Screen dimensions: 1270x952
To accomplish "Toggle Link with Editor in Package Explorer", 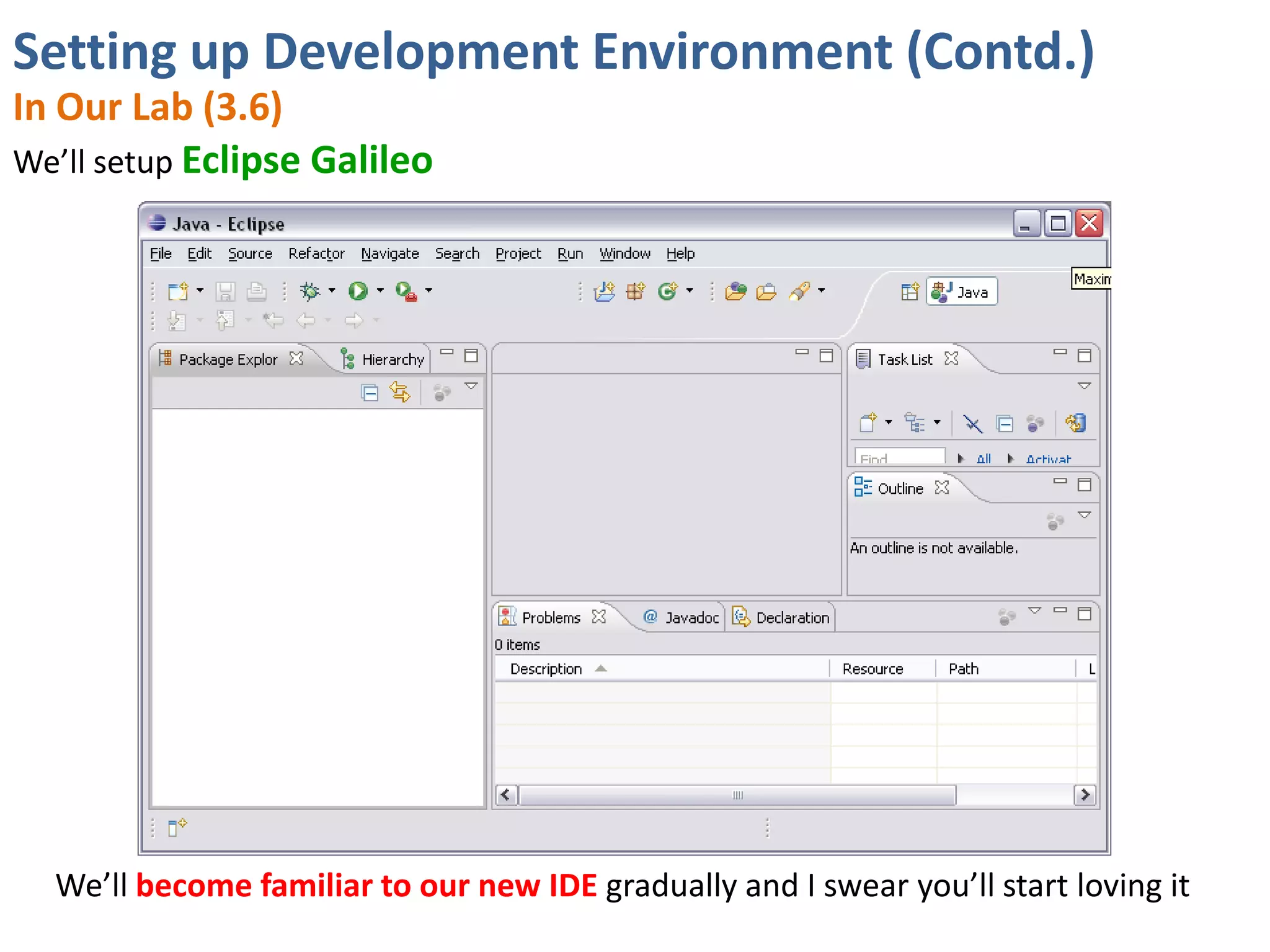I will (x=400, y=392).
